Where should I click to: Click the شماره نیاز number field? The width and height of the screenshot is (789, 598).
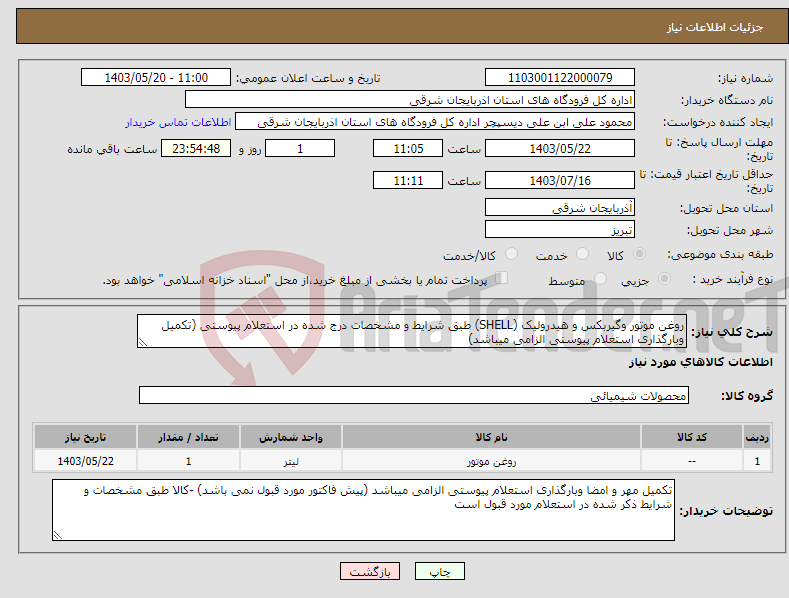point(560,78)
